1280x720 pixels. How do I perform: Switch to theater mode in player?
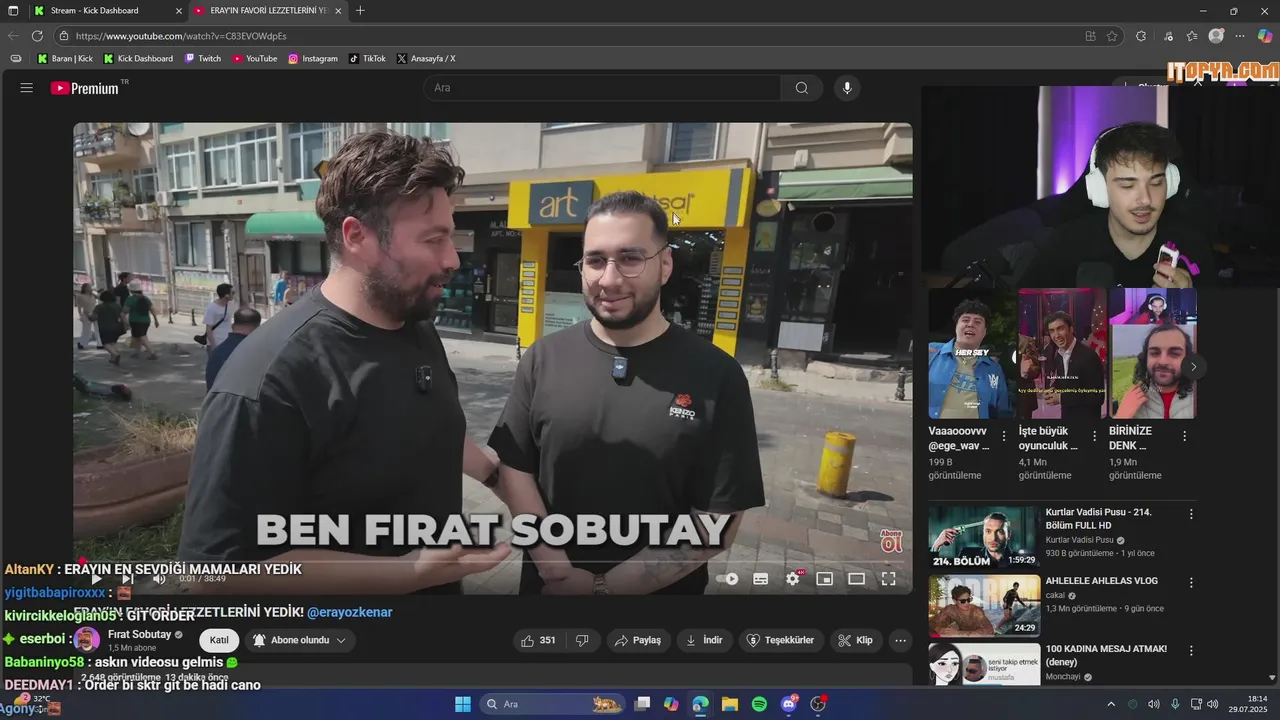tap(856, 578)
